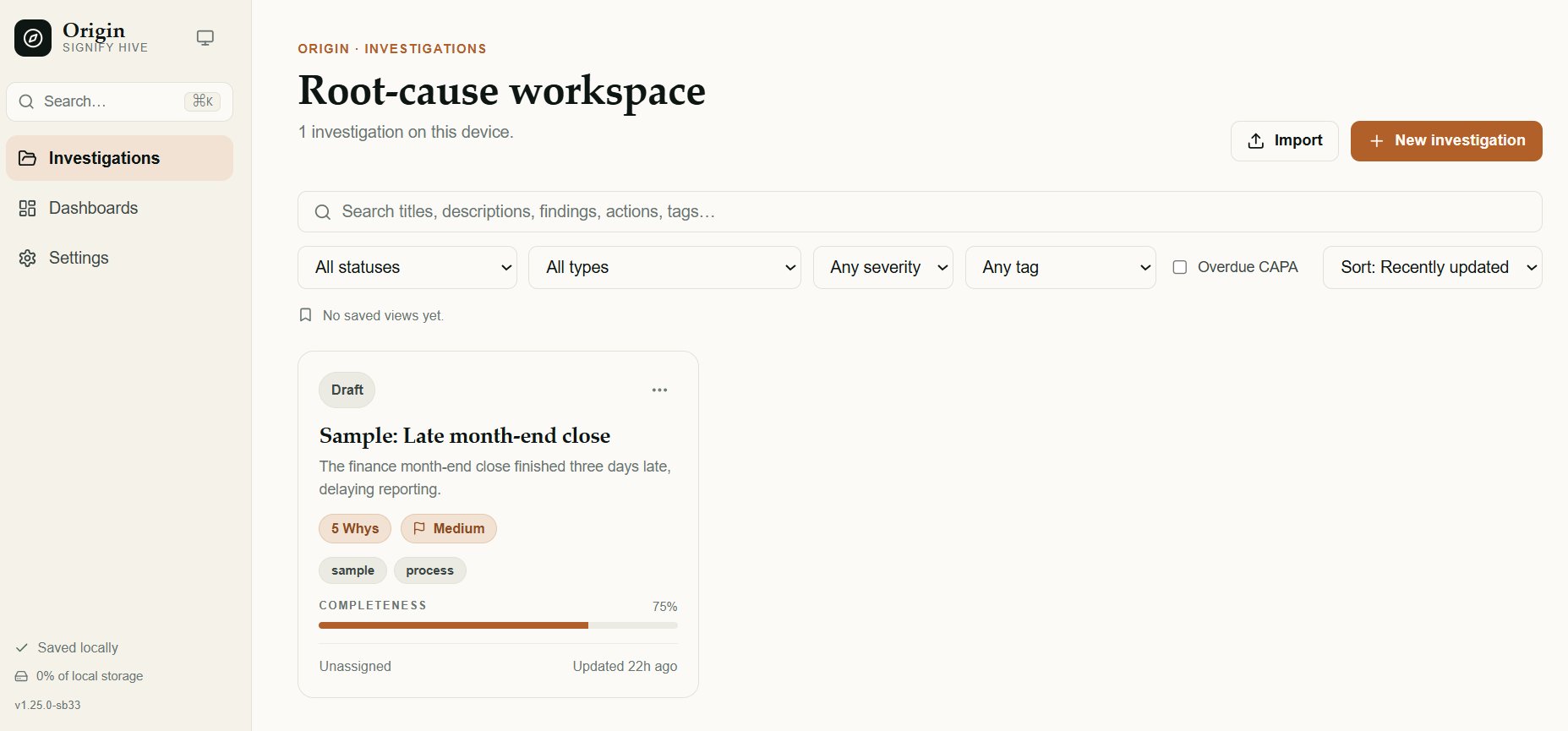
Task: Click the sidebar search magnifier icon
Action: tap(26, 101)
